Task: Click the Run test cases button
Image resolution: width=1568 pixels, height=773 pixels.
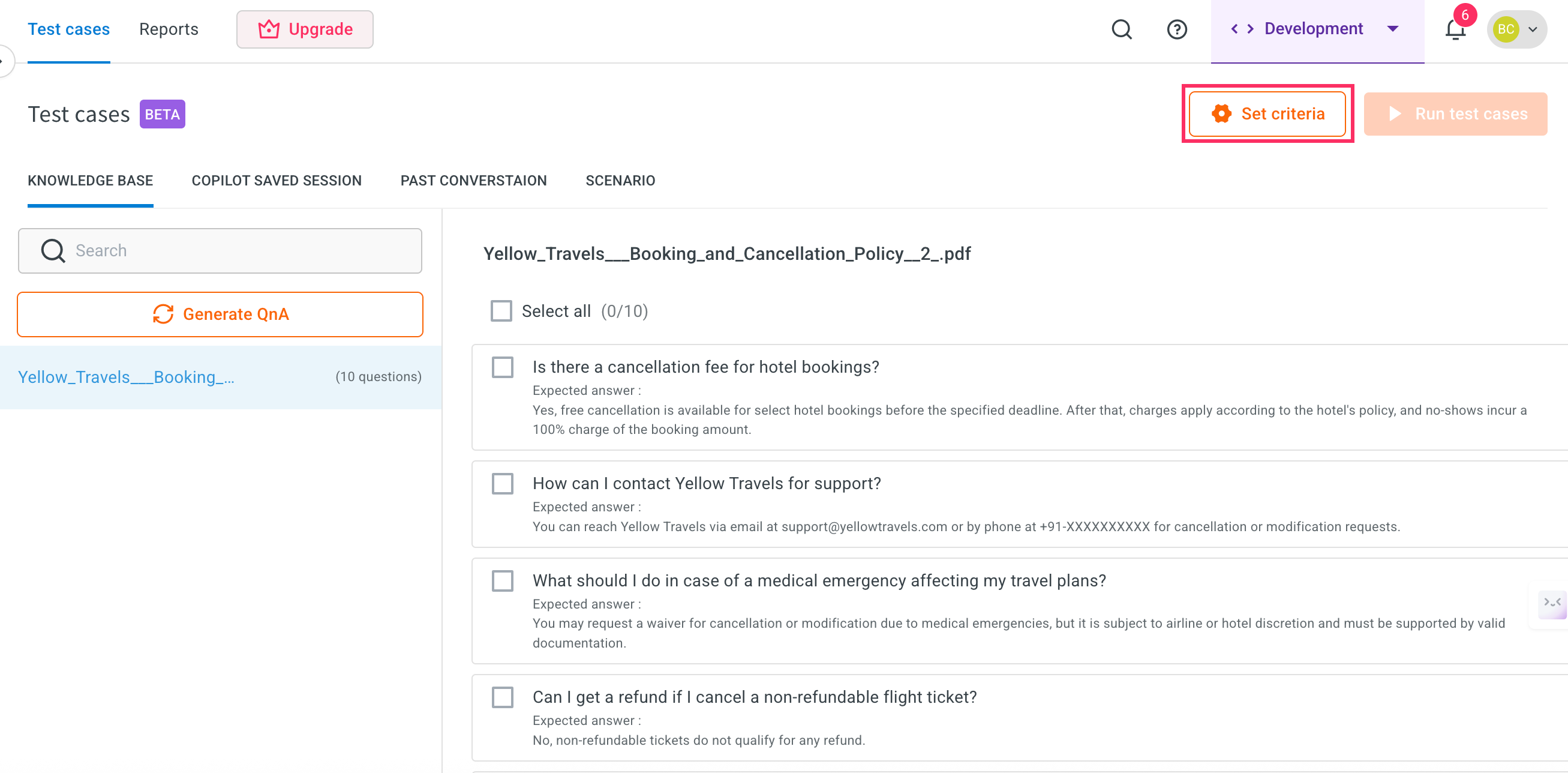Action: click(x=1455, y=113)
